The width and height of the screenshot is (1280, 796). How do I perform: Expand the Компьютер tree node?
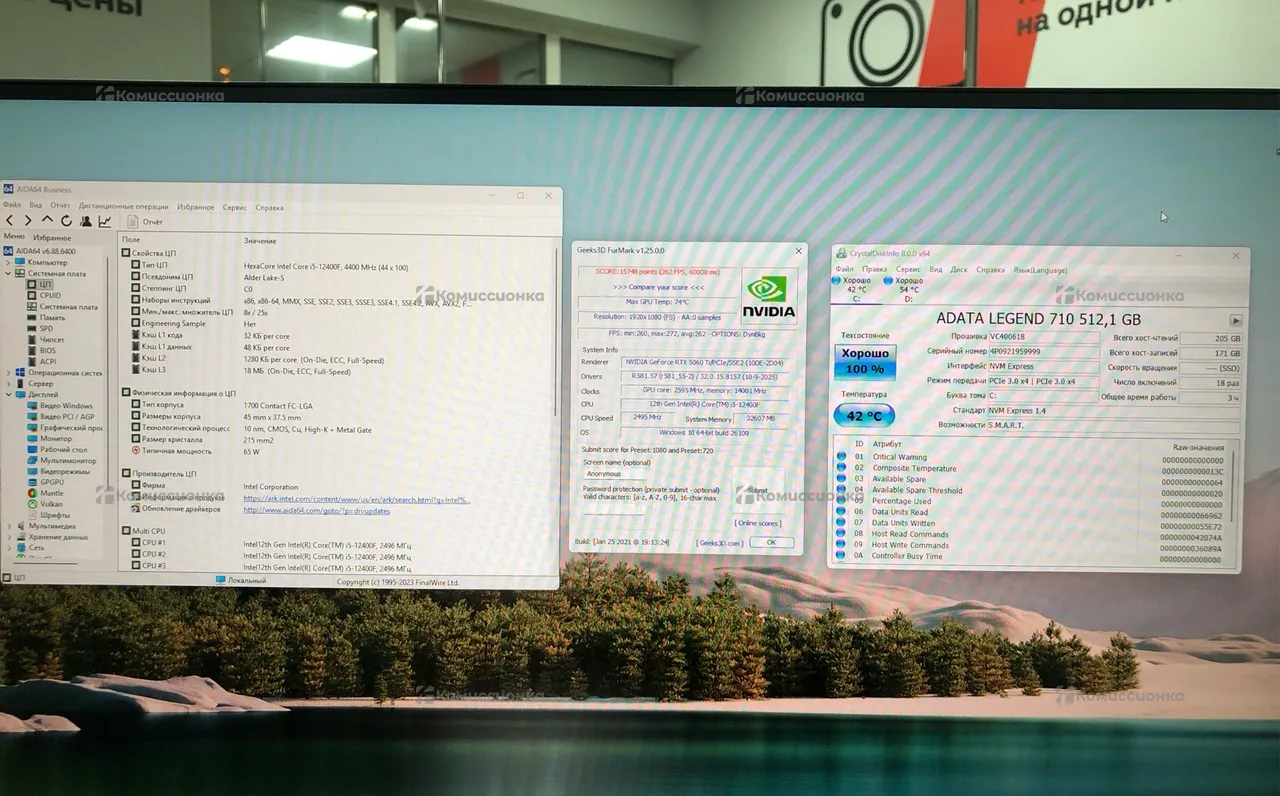pos(8,262)
